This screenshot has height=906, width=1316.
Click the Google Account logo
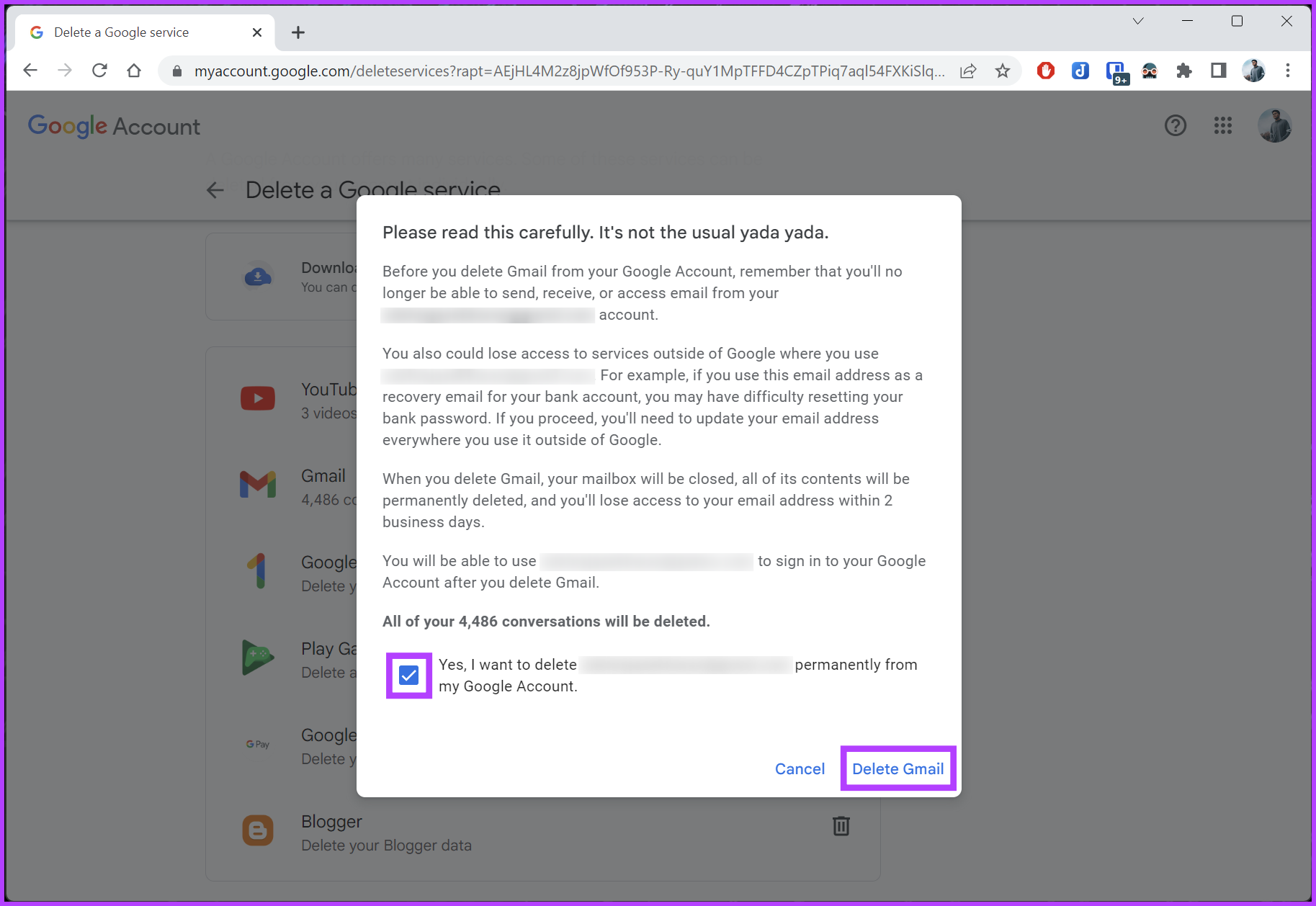[114, 126]
